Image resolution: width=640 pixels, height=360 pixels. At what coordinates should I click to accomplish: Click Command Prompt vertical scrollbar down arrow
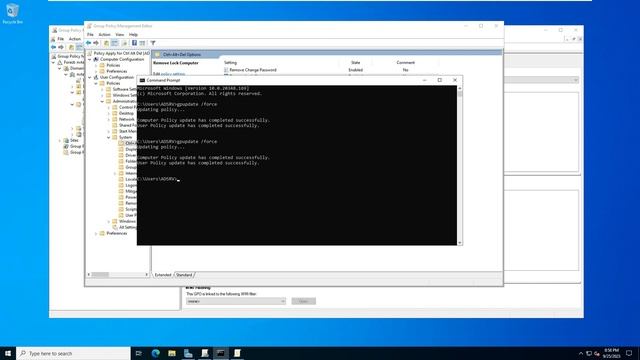point(460,243)
